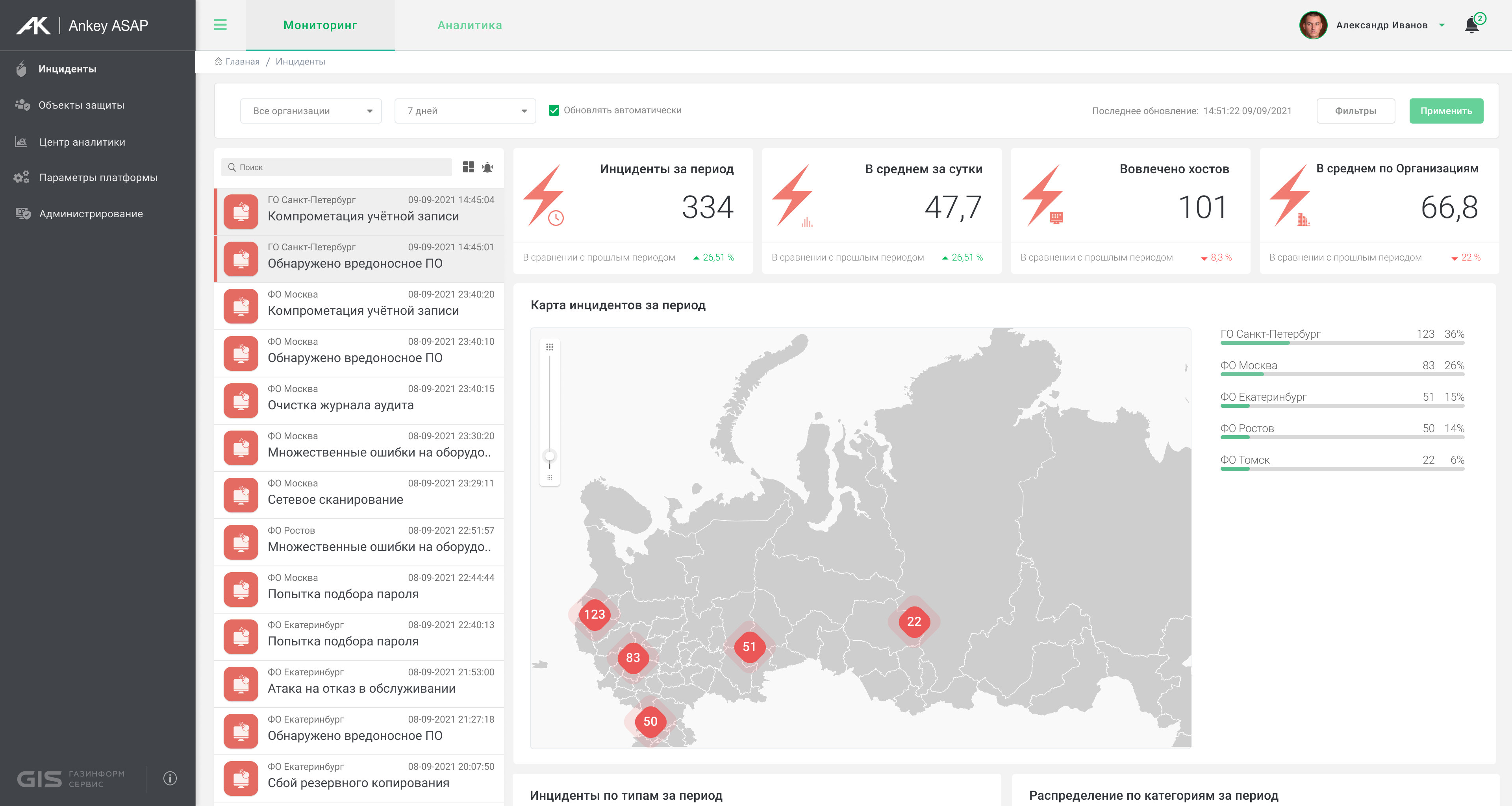This screenshot has width=1512, height=806.
Task: Click the hamburger menu icon
Action: point(220,25)
